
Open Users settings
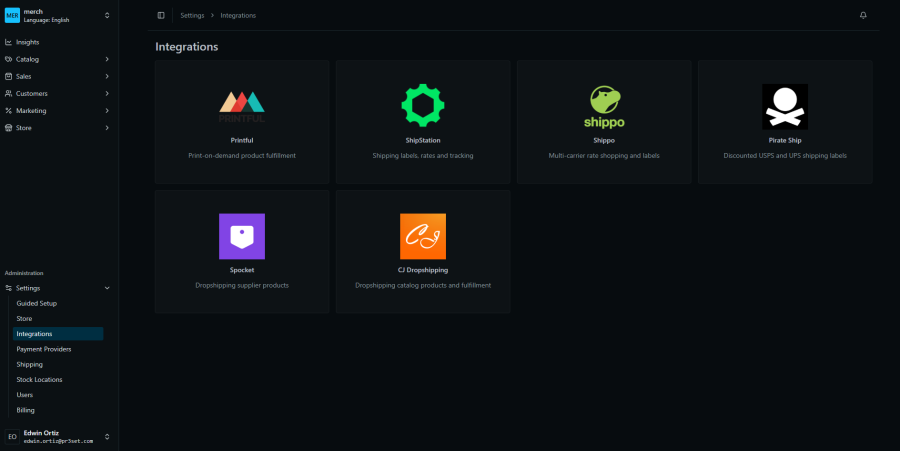tap(58, 395)
